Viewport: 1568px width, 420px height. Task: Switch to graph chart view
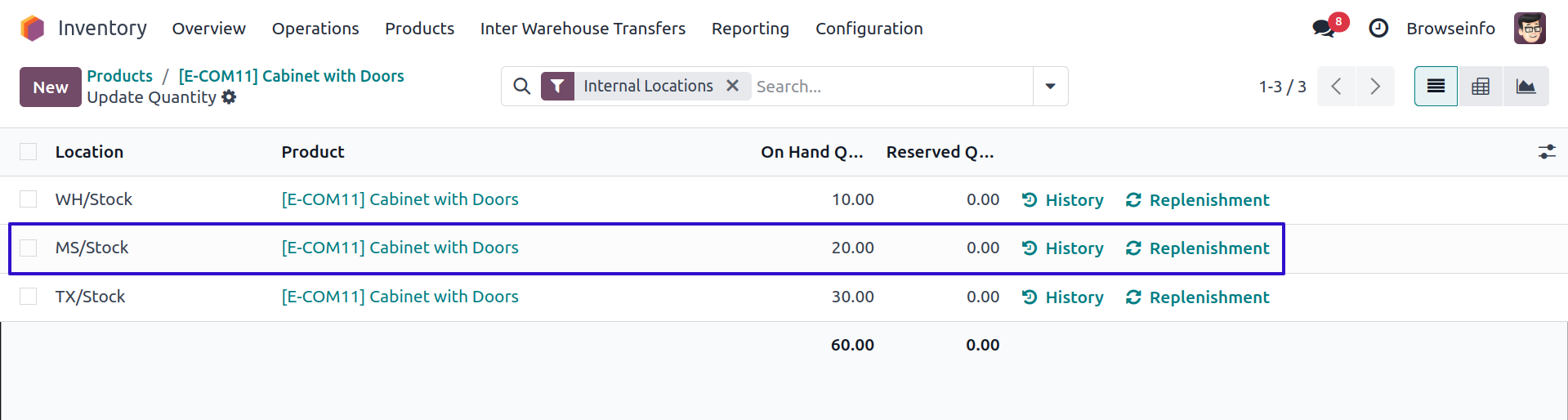(1526, 87)
